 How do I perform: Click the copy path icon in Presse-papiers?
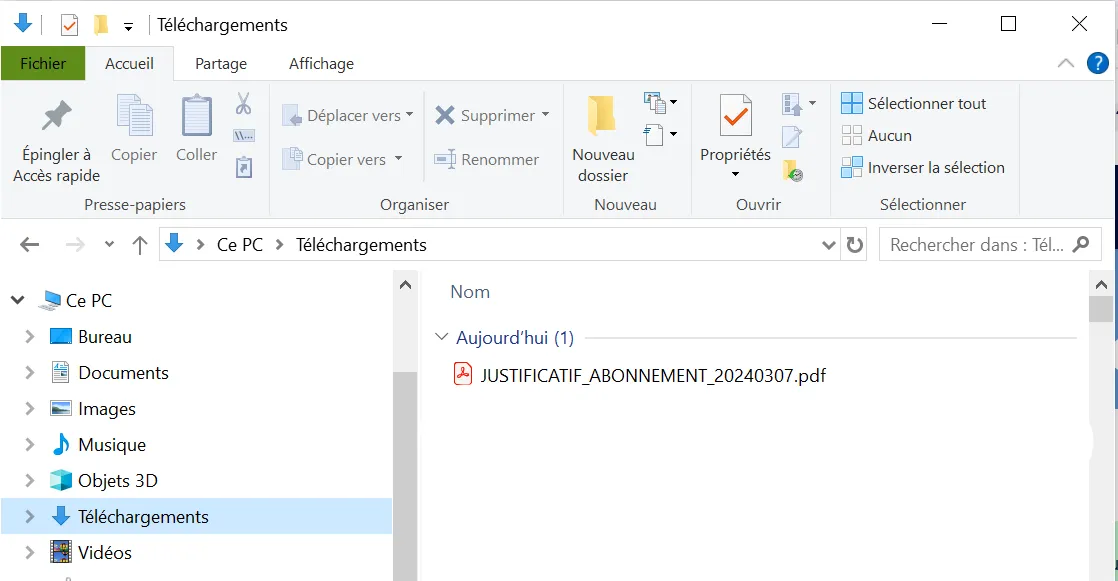coord(244,135)
